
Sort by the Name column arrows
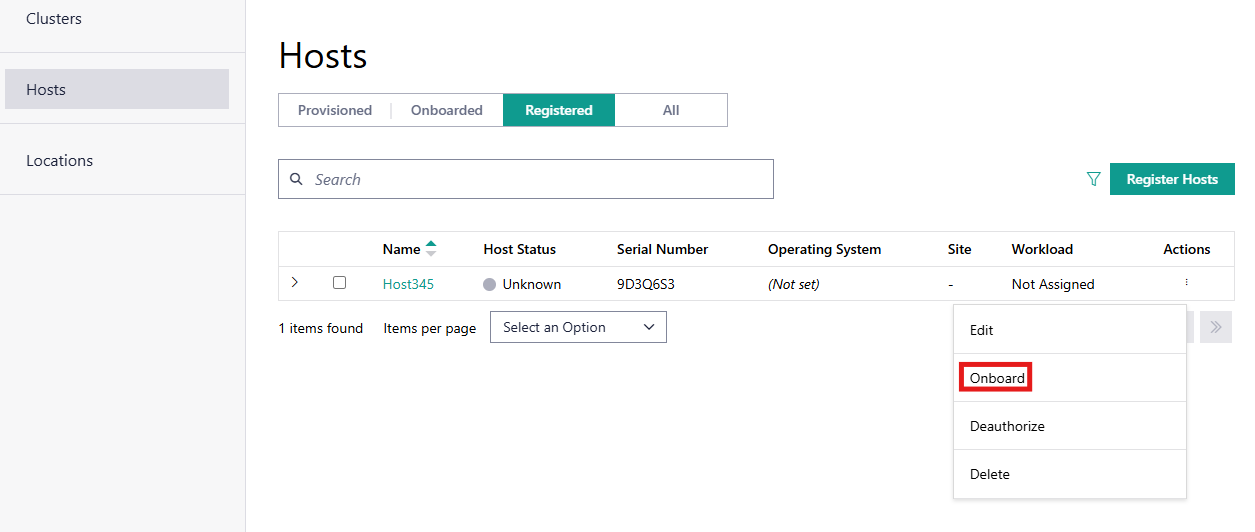pos(431,249)
